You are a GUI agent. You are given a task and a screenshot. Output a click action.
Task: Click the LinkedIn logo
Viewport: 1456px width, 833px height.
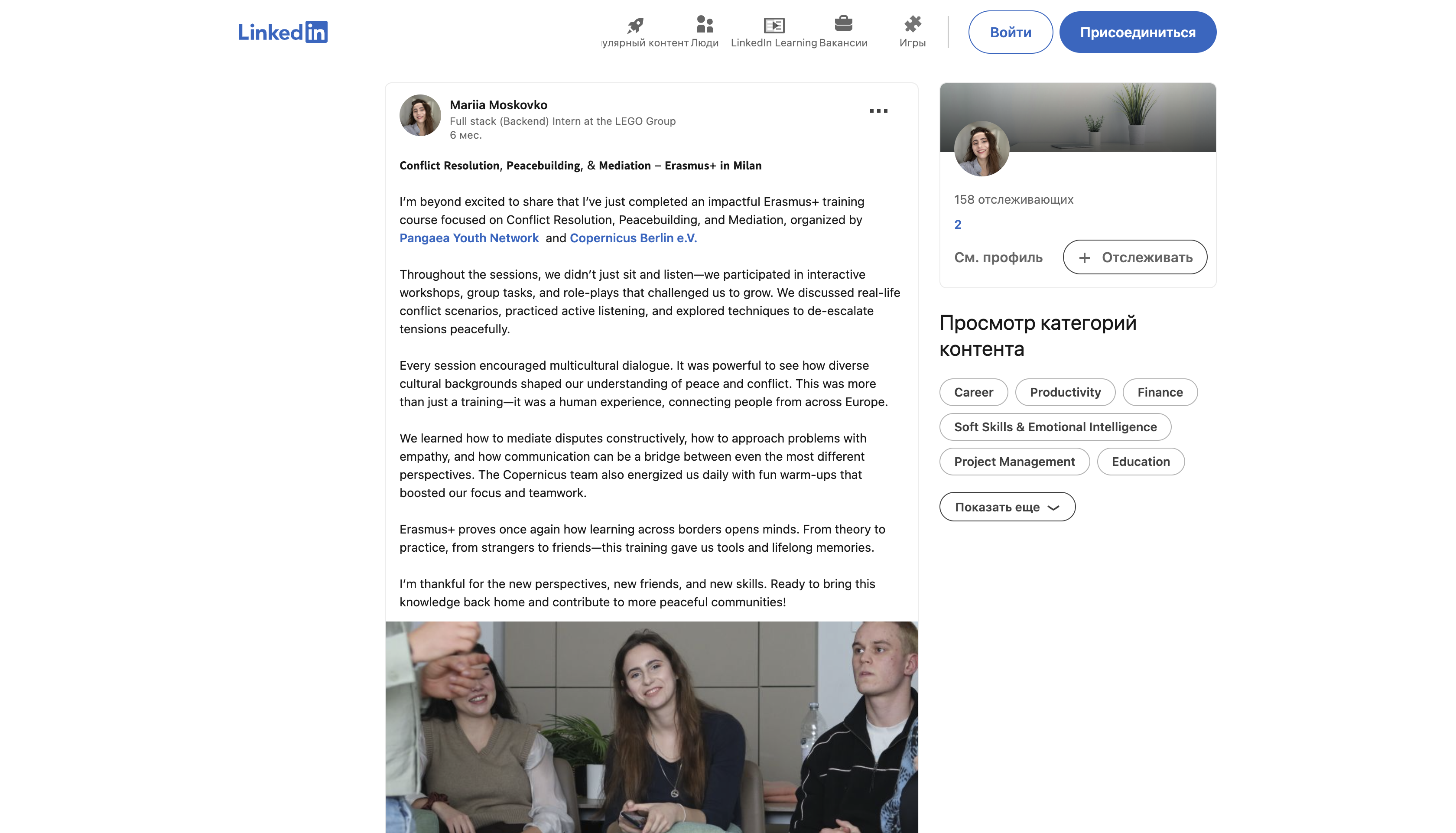[x=283, y=32]
